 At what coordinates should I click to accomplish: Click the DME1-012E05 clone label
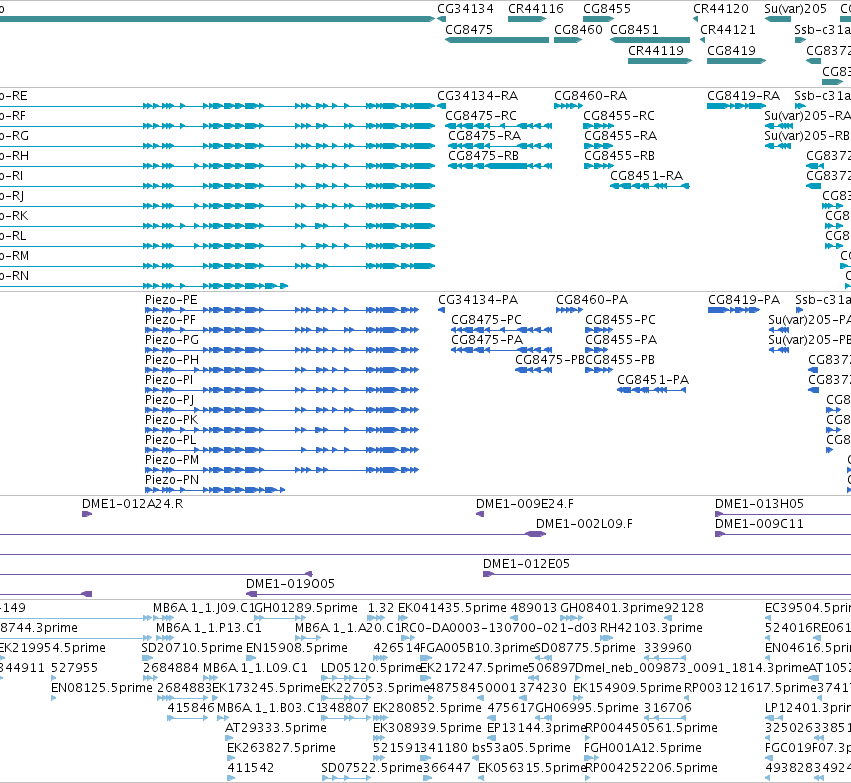pos(526,564)
